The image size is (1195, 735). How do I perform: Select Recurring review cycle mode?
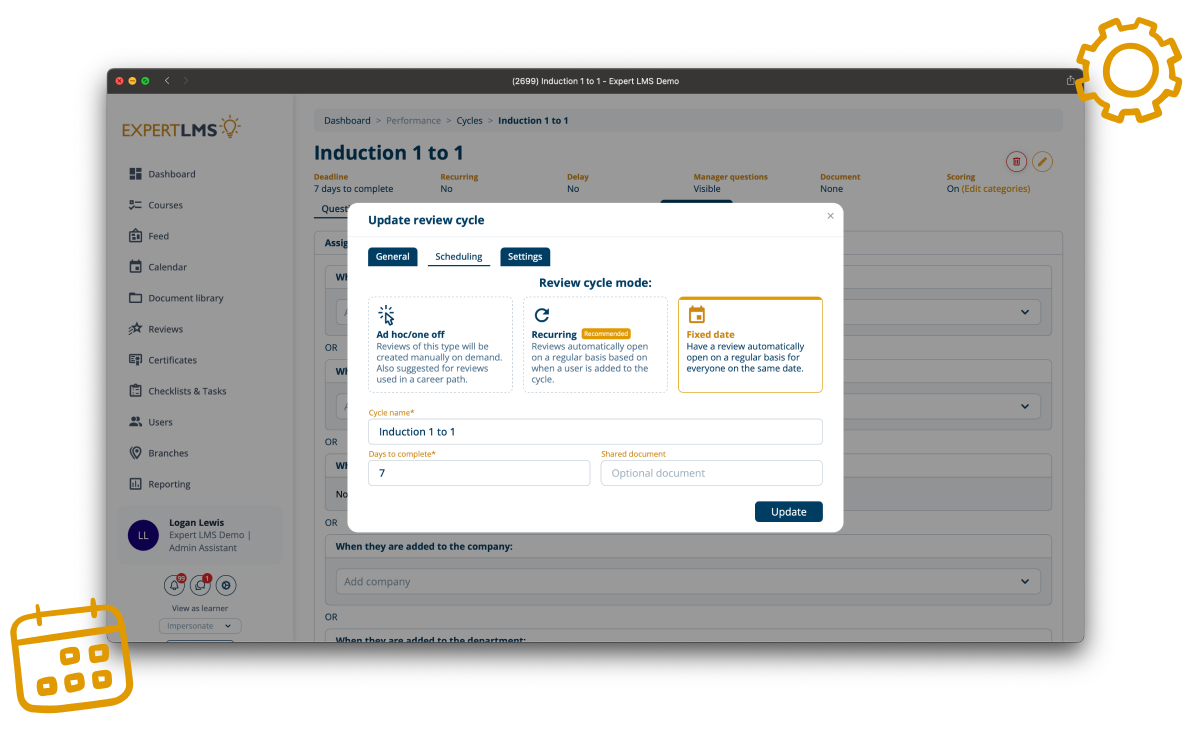[x=595, y=344]
